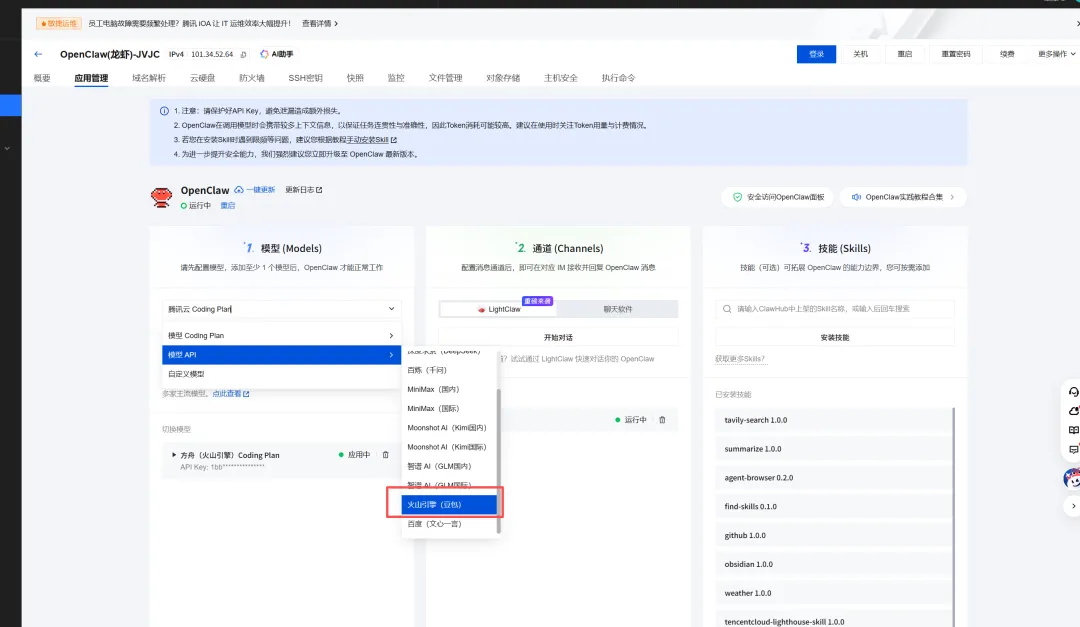Collapse the dark left sidebar chevron
Viewport: 1080px width, 627px height.
7,148
